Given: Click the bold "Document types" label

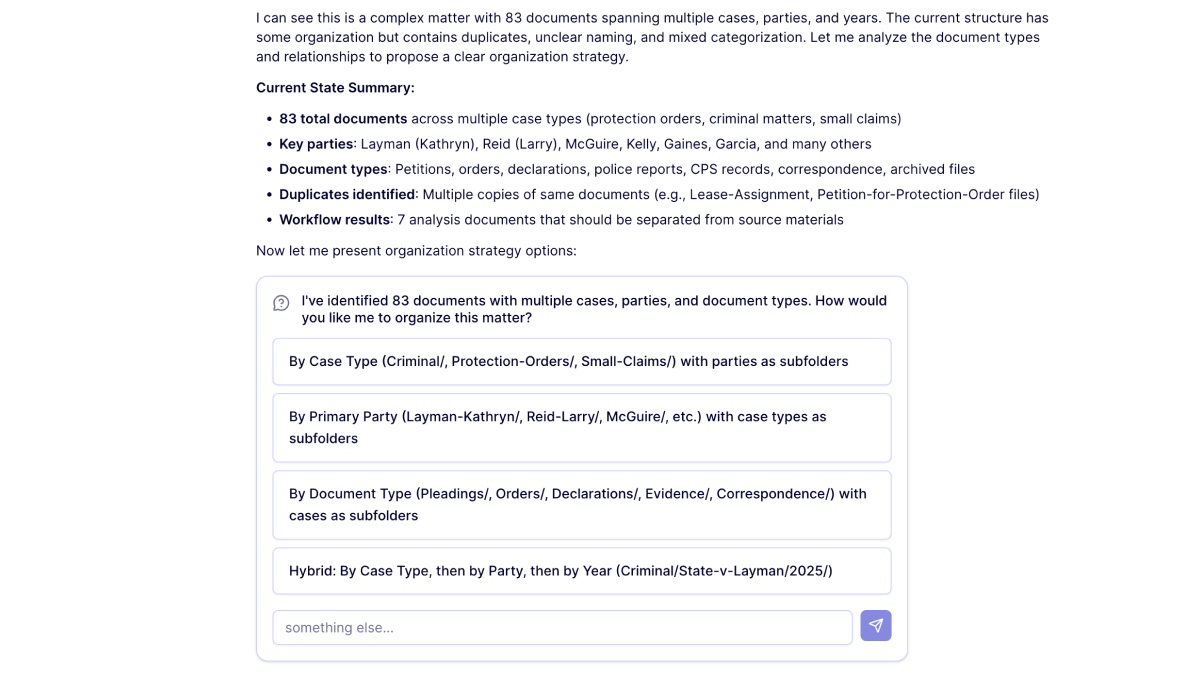Looking at the screenshot, I should click(333, 169).
